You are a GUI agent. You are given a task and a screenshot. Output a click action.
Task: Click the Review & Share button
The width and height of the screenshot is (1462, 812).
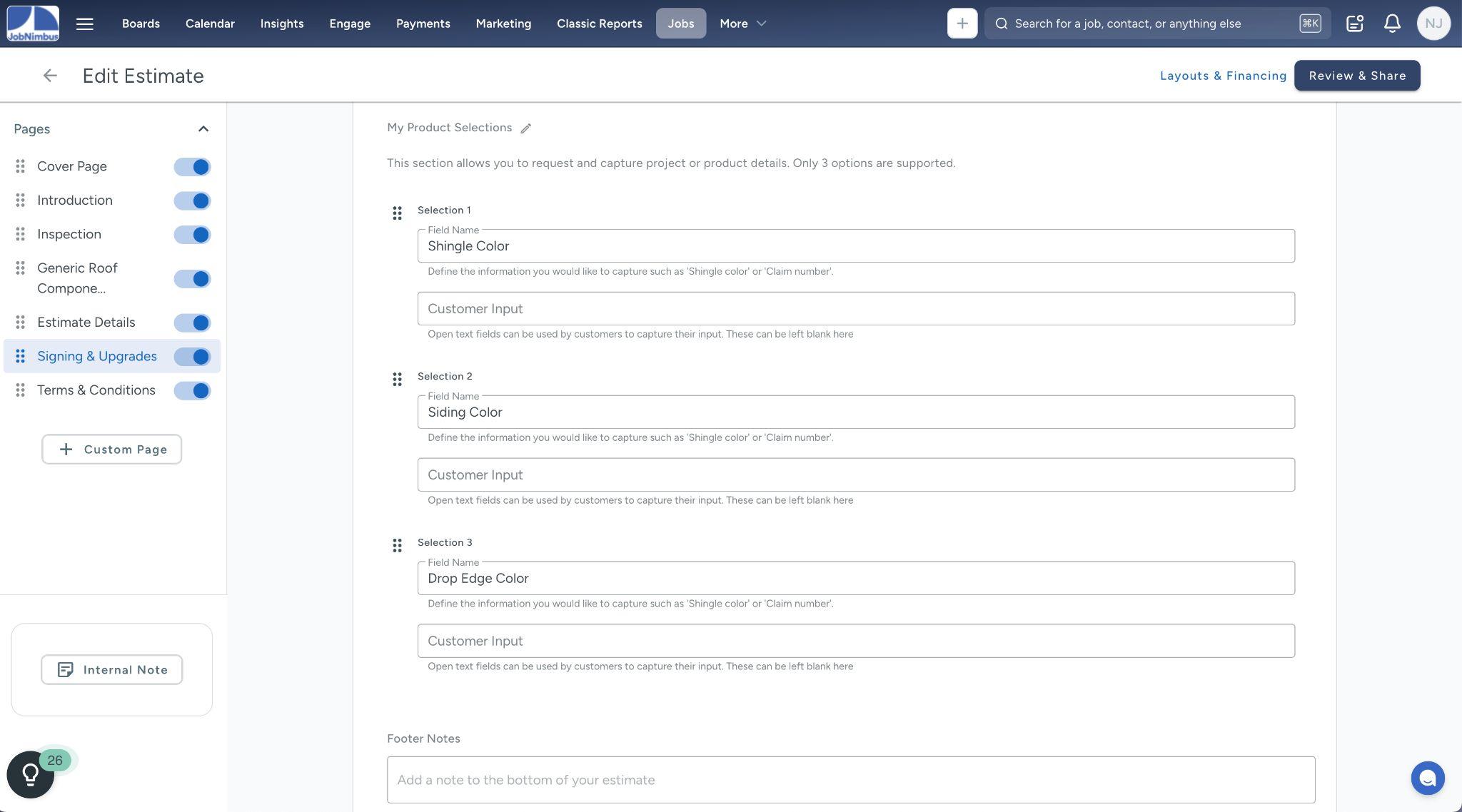pyautogui.click(x=1356, y=76)
